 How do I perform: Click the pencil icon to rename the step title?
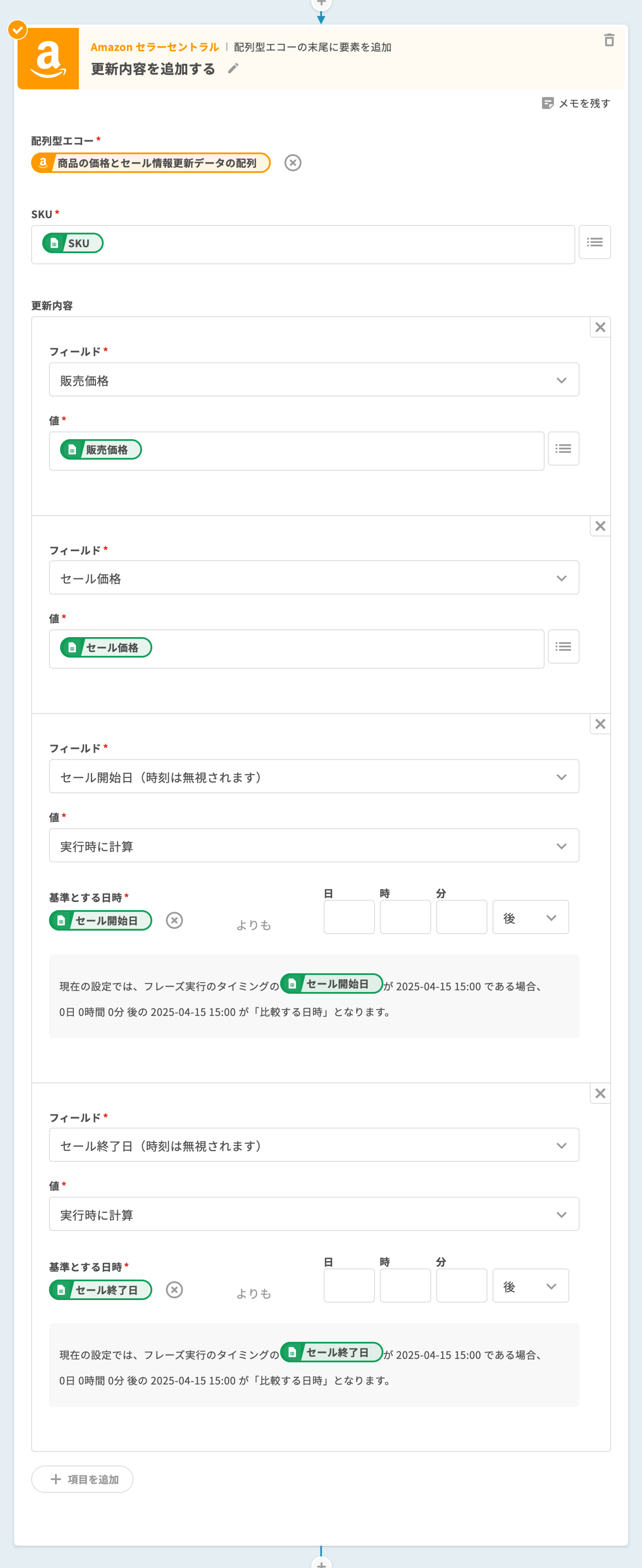point(233,69)
